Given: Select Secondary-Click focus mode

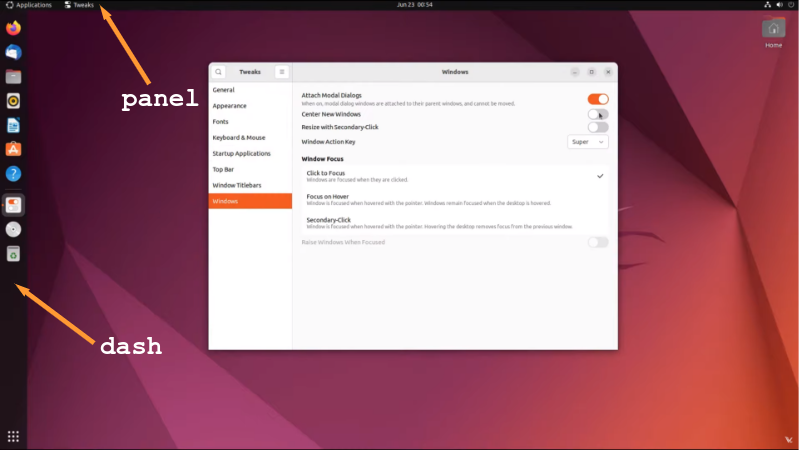Looking at the screenshot, I should (455, 223).
